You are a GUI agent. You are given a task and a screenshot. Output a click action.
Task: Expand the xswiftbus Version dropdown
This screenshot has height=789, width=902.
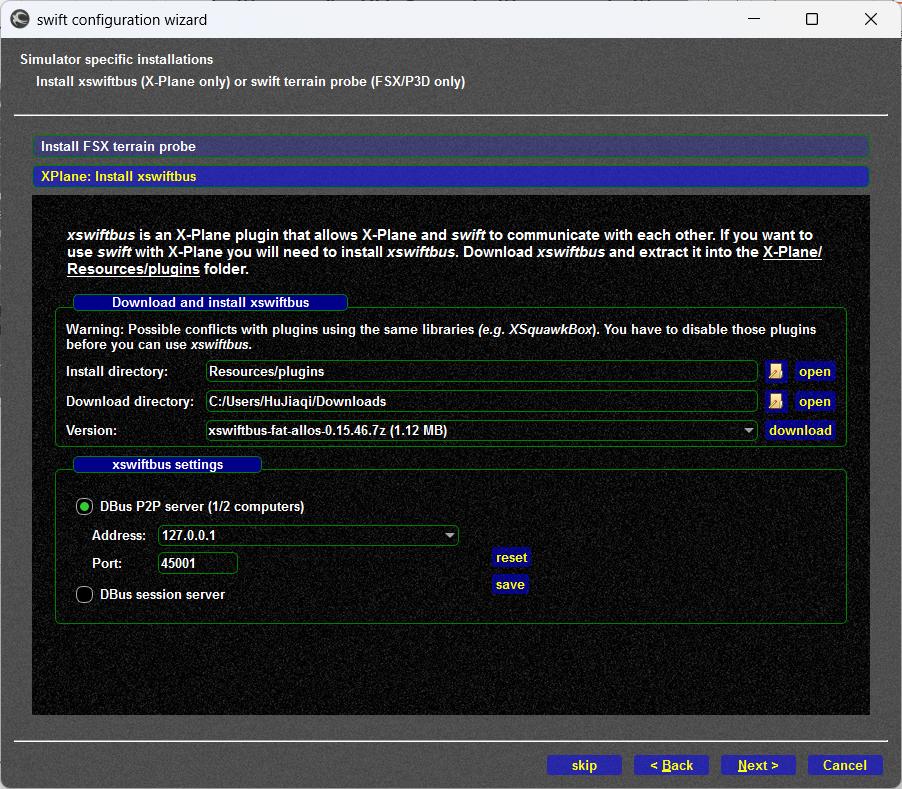[748, 430]
